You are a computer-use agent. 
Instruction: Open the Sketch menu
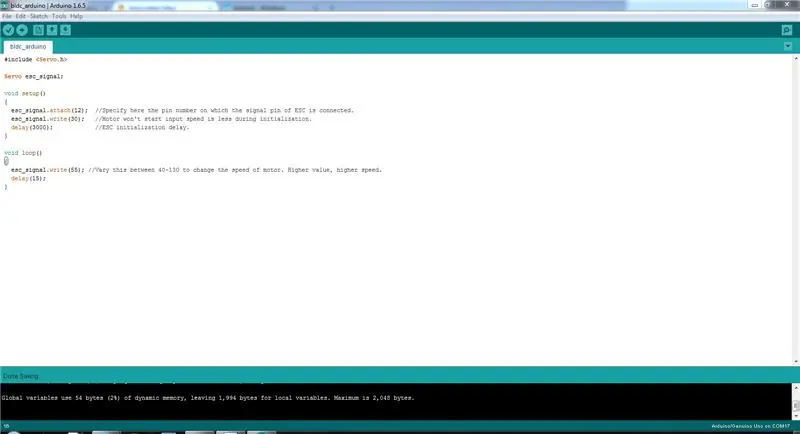pos(39,16)
